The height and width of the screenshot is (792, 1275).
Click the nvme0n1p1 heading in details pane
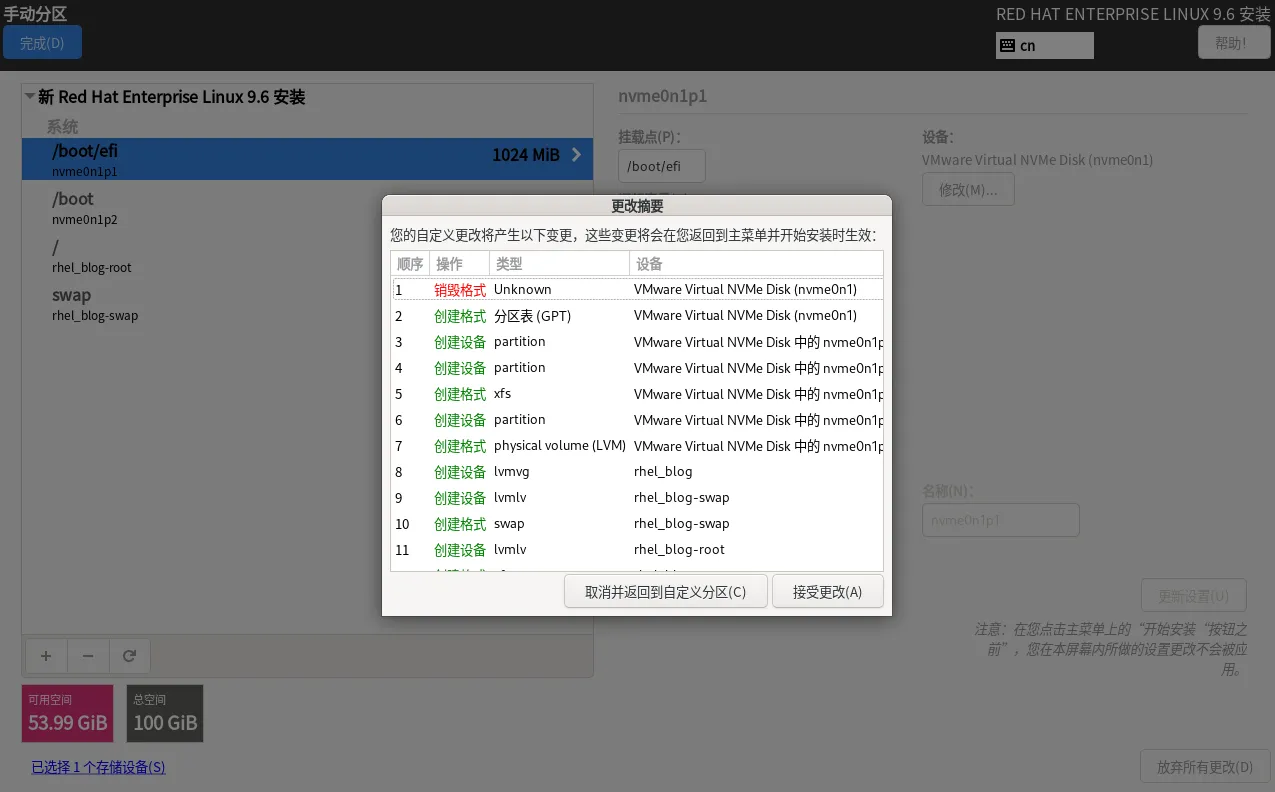[x=663, y=96]
